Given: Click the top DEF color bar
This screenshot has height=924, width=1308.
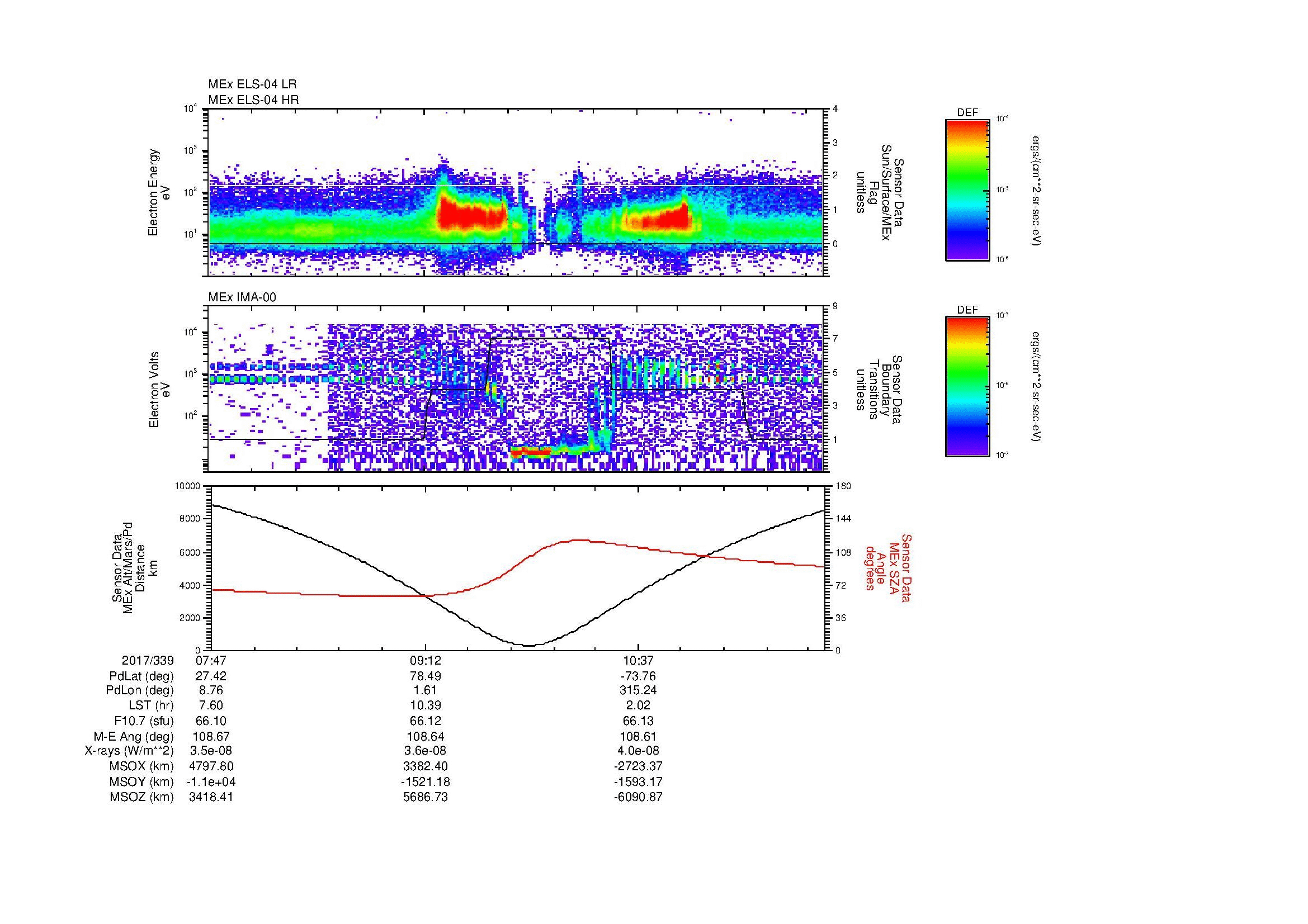Looking at the screenshot, I should 967,189.
